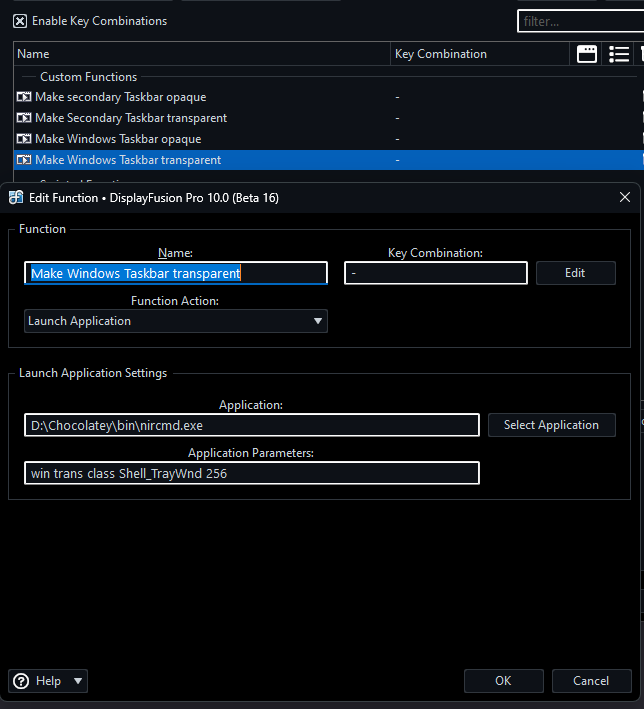644x709 pixels.
Task: Disable the Enable Key Combinations checkbox
Action: coord(20,21)
